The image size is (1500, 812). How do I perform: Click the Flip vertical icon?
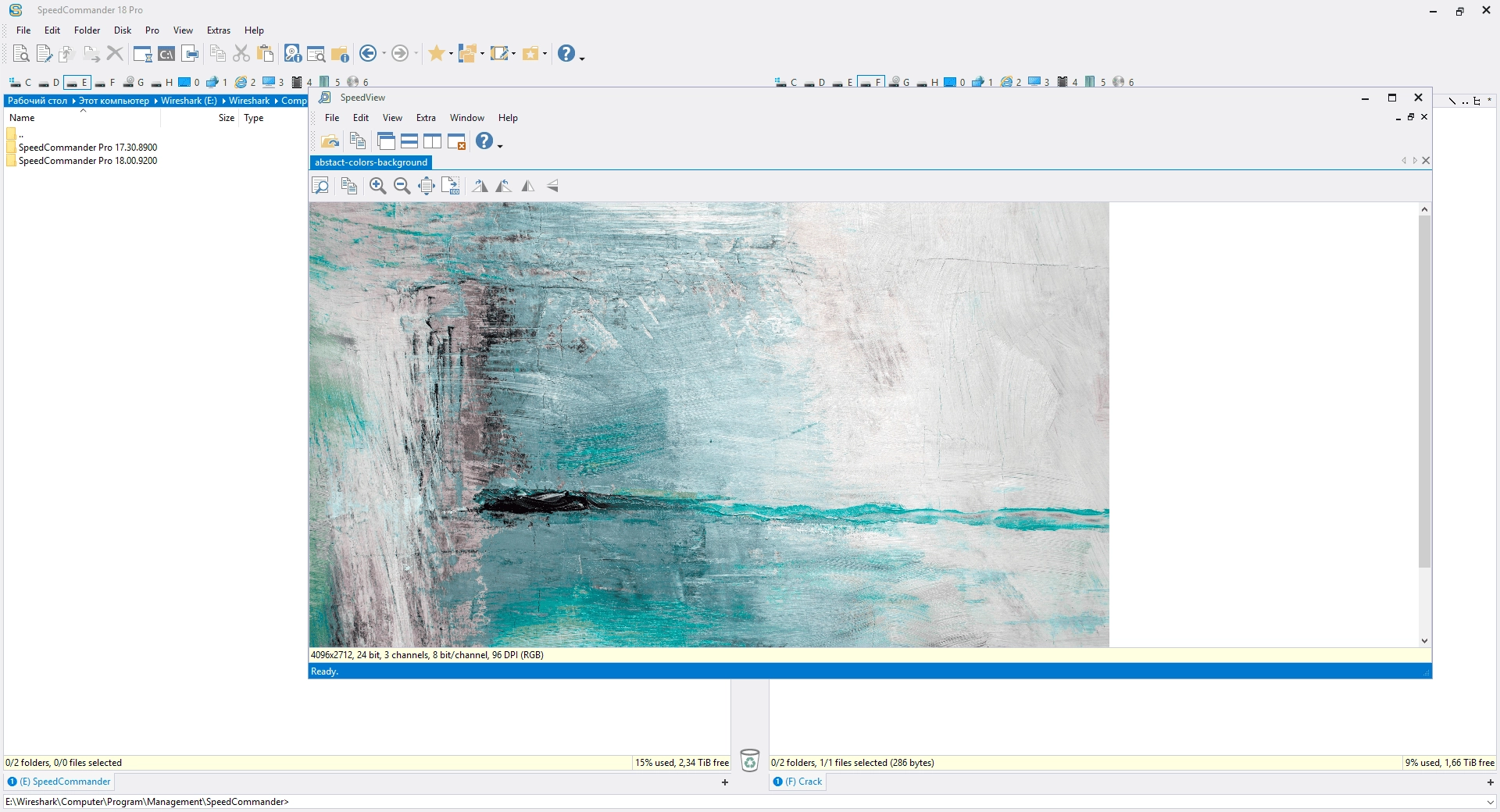(x=552, y=186)
